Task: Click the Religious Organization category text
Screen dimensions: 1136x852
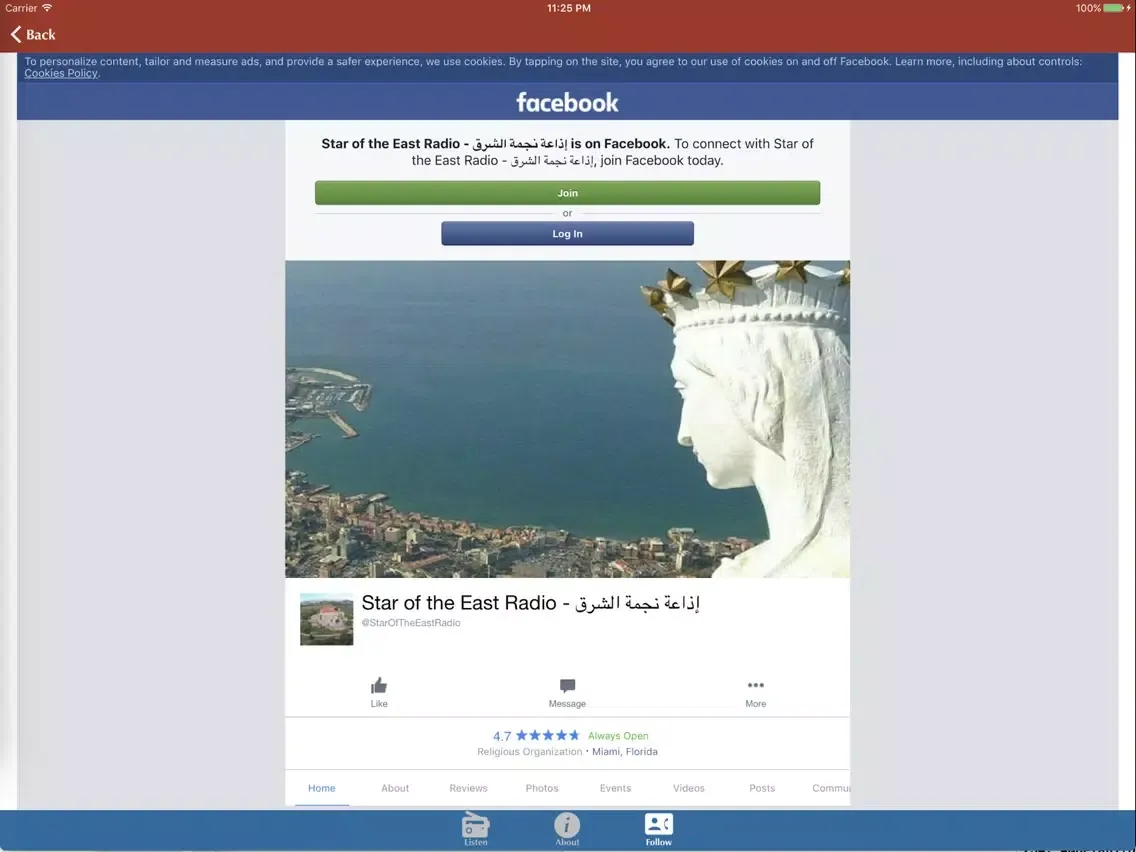Action: coord(530,751)
